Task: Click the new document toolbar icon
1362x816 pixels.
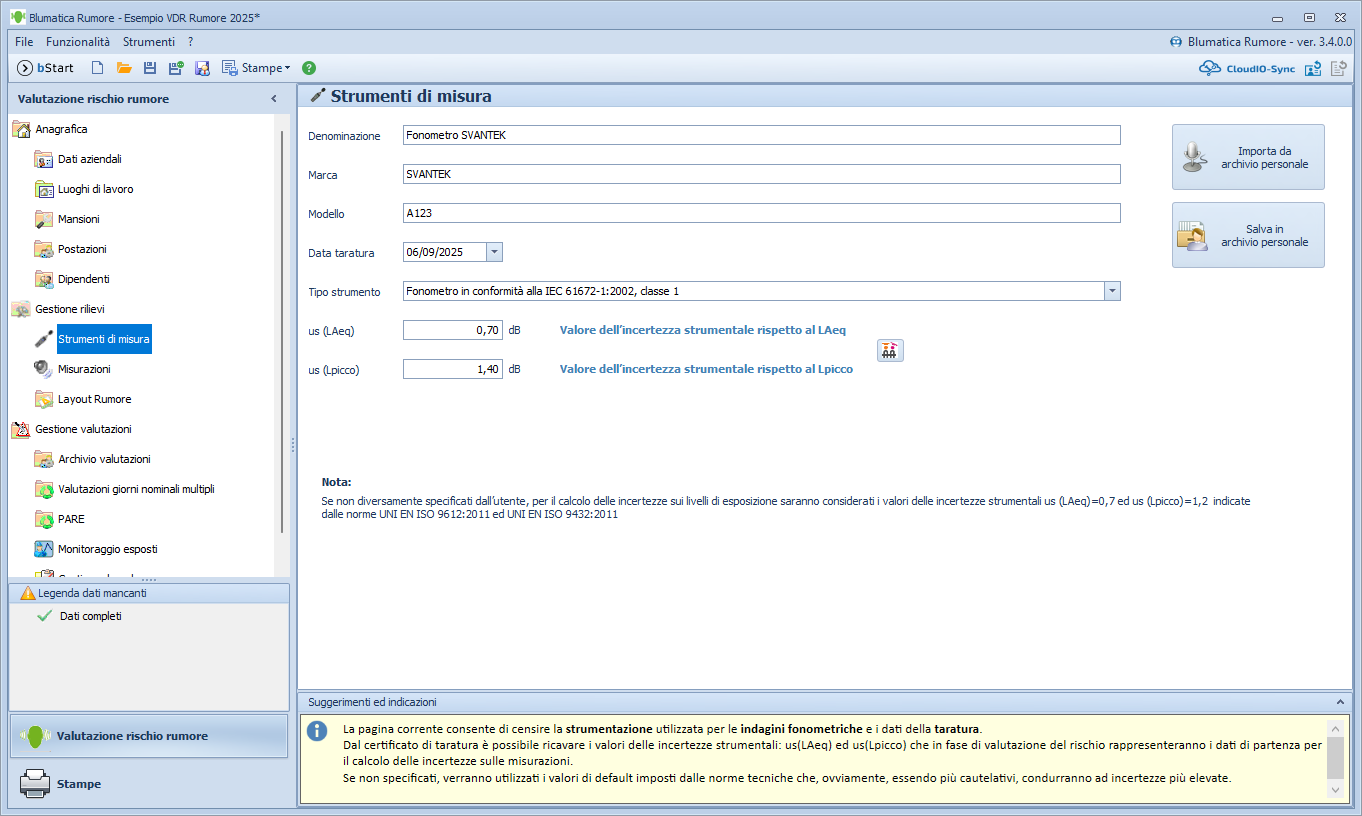Action: 97,68
